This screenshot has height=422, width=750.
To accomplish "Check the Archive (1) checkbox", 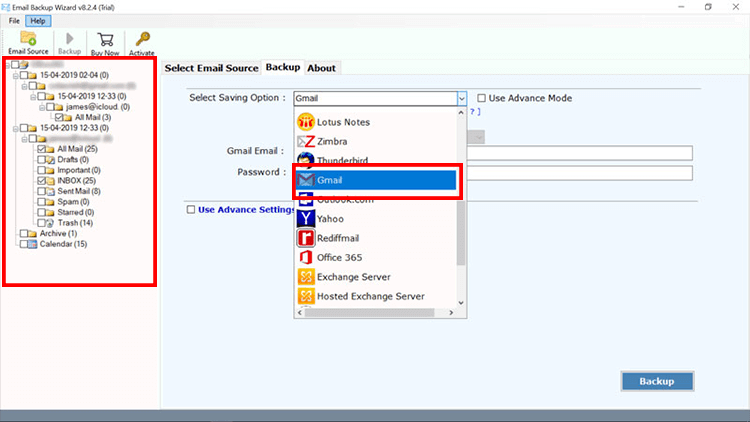I will pos(24,233).
